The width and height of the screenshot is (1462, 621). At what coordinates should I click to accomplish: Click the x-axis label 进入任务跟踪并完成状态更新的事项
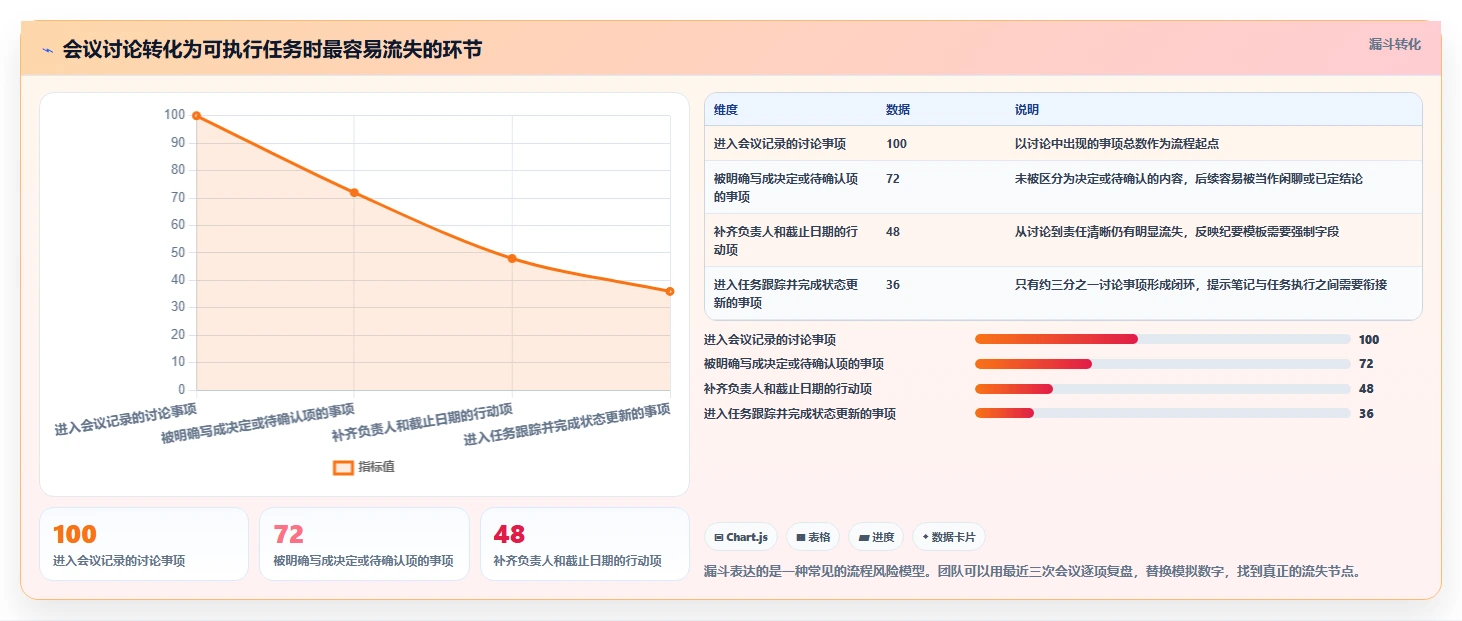pos(567,425)
